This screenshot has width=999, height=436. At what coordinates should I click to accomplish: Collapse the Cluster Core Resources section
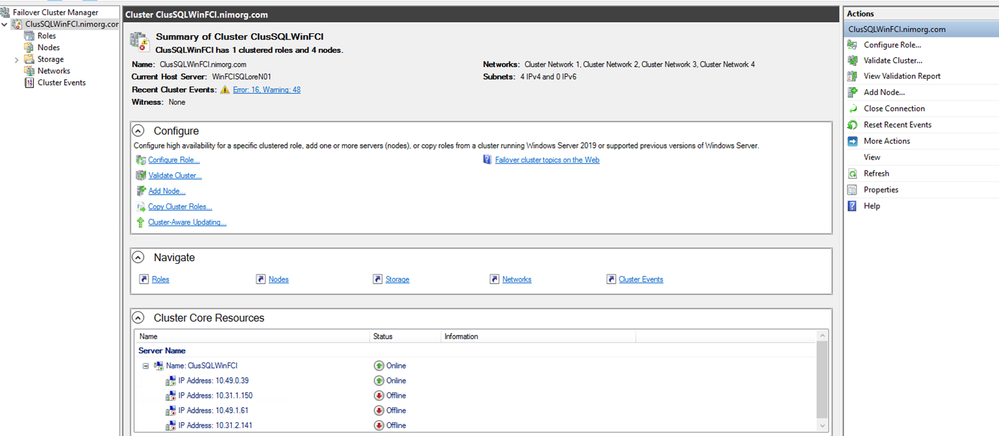tap(139, 318)
